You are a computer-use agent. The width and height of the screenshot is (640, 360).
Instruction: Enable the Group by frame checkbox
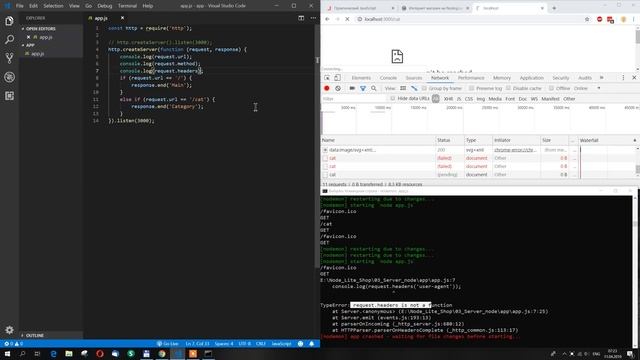tap(424, 88)
